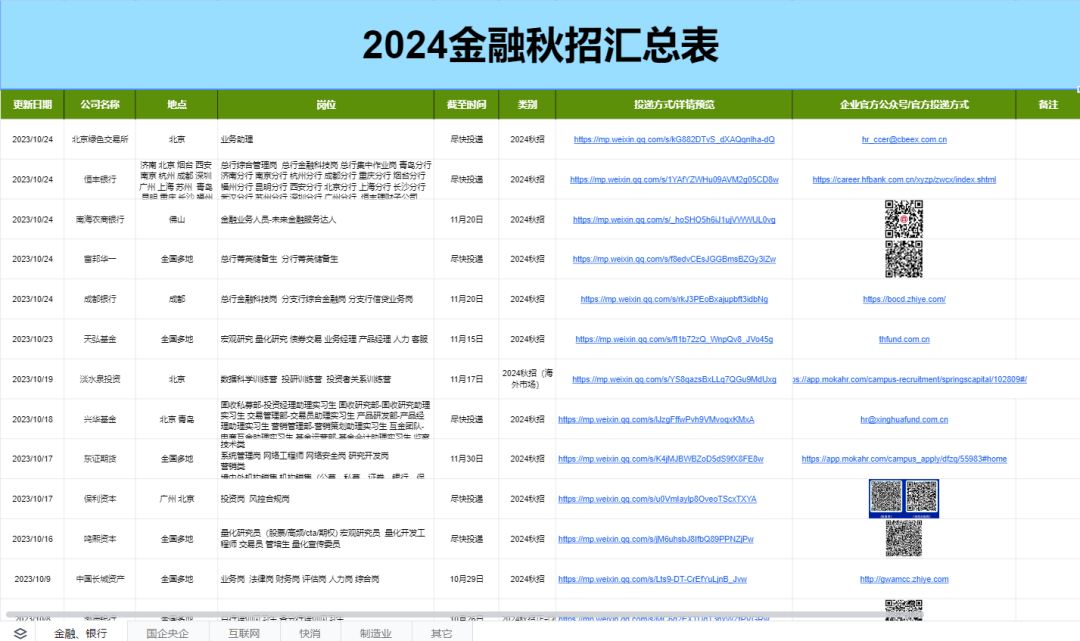Select the 地点 column header

[x=176, y=104]
